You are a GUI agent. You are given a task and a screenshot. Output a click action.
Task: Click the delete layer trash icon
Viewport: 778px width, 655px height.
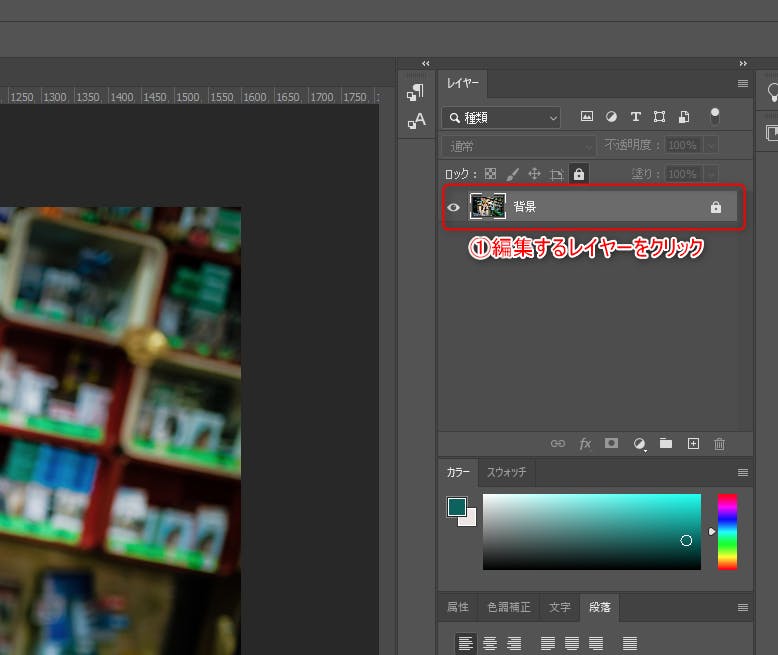(719, 444)
